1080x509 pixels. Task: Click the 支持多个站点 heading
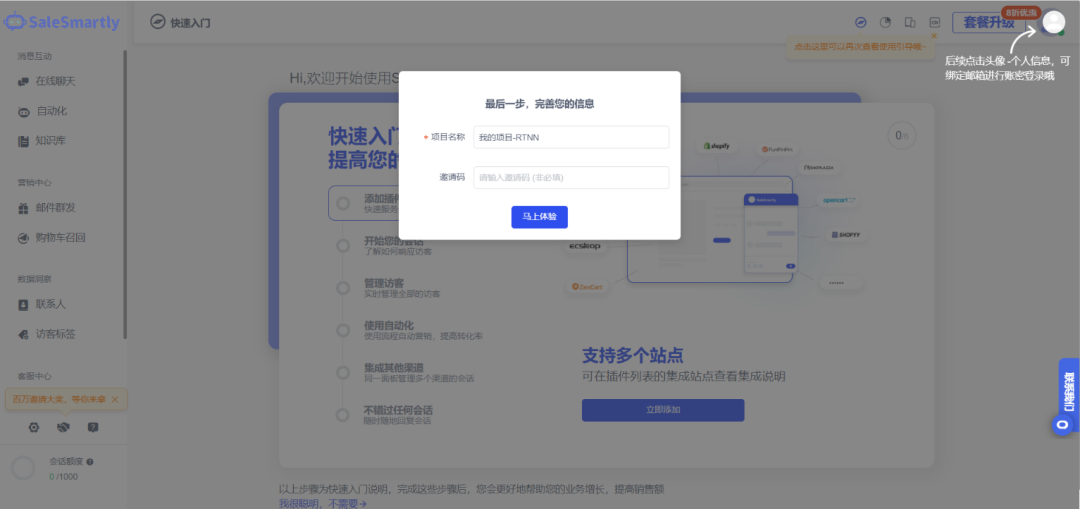(633, 355)
